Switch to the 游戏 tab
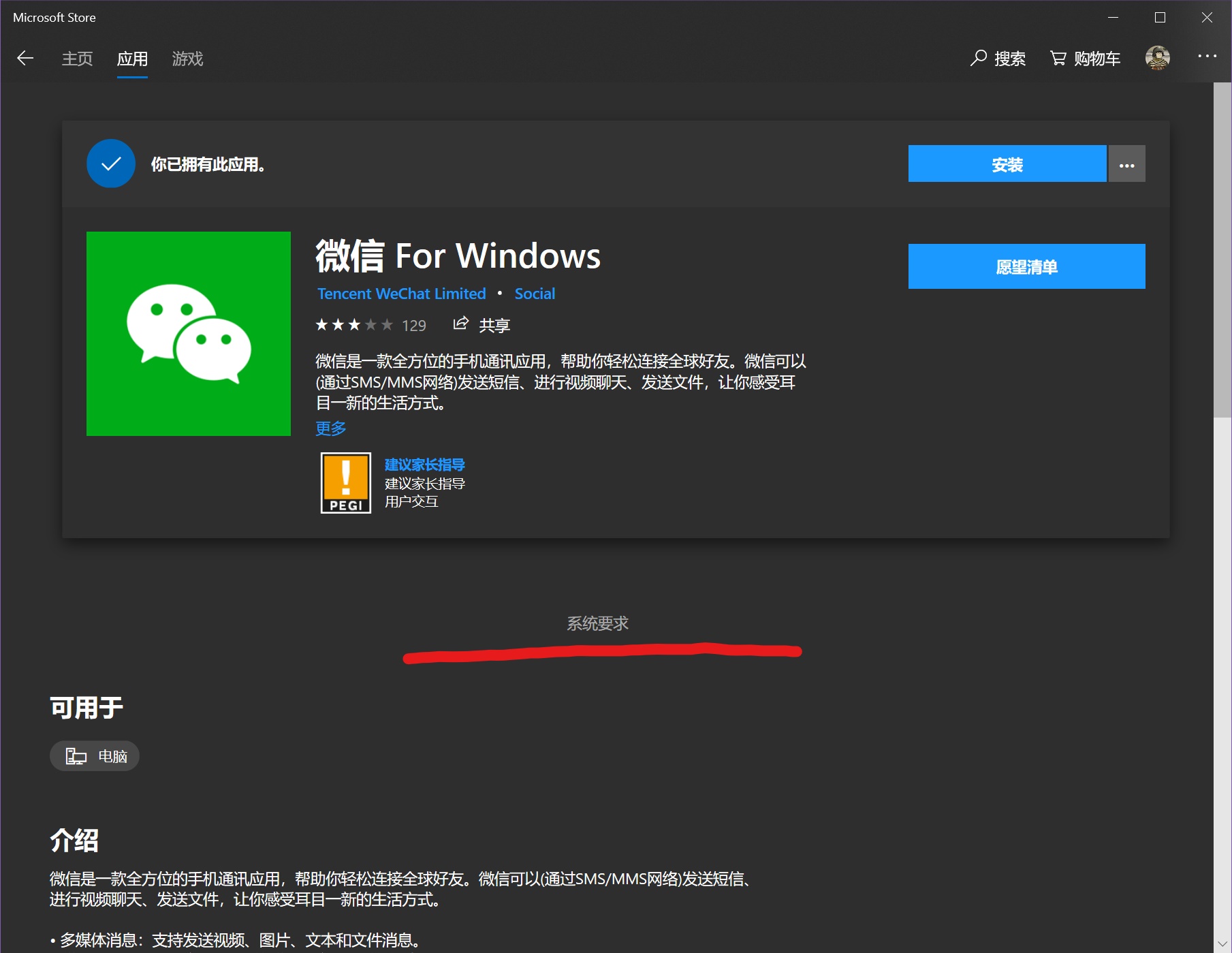The image size is (1232, 953). (x=187, y=59)
